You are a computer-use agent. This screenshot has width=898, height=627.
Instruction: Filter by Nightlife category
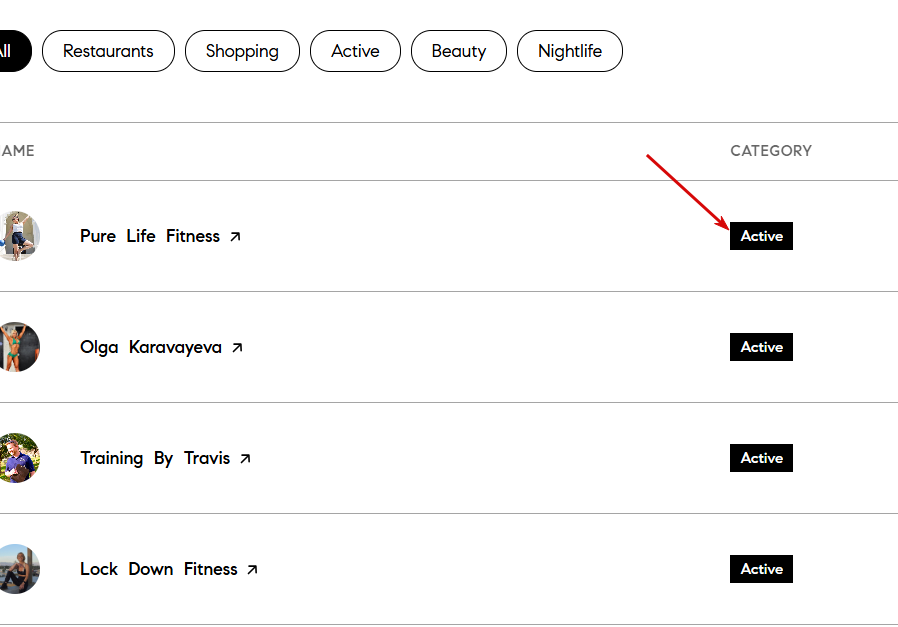(570, 51)
